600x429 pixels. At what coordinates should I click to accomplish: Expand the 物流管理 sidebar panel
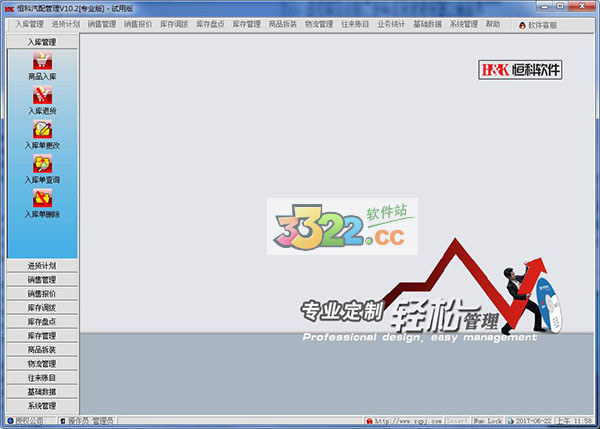coord(42,364)
